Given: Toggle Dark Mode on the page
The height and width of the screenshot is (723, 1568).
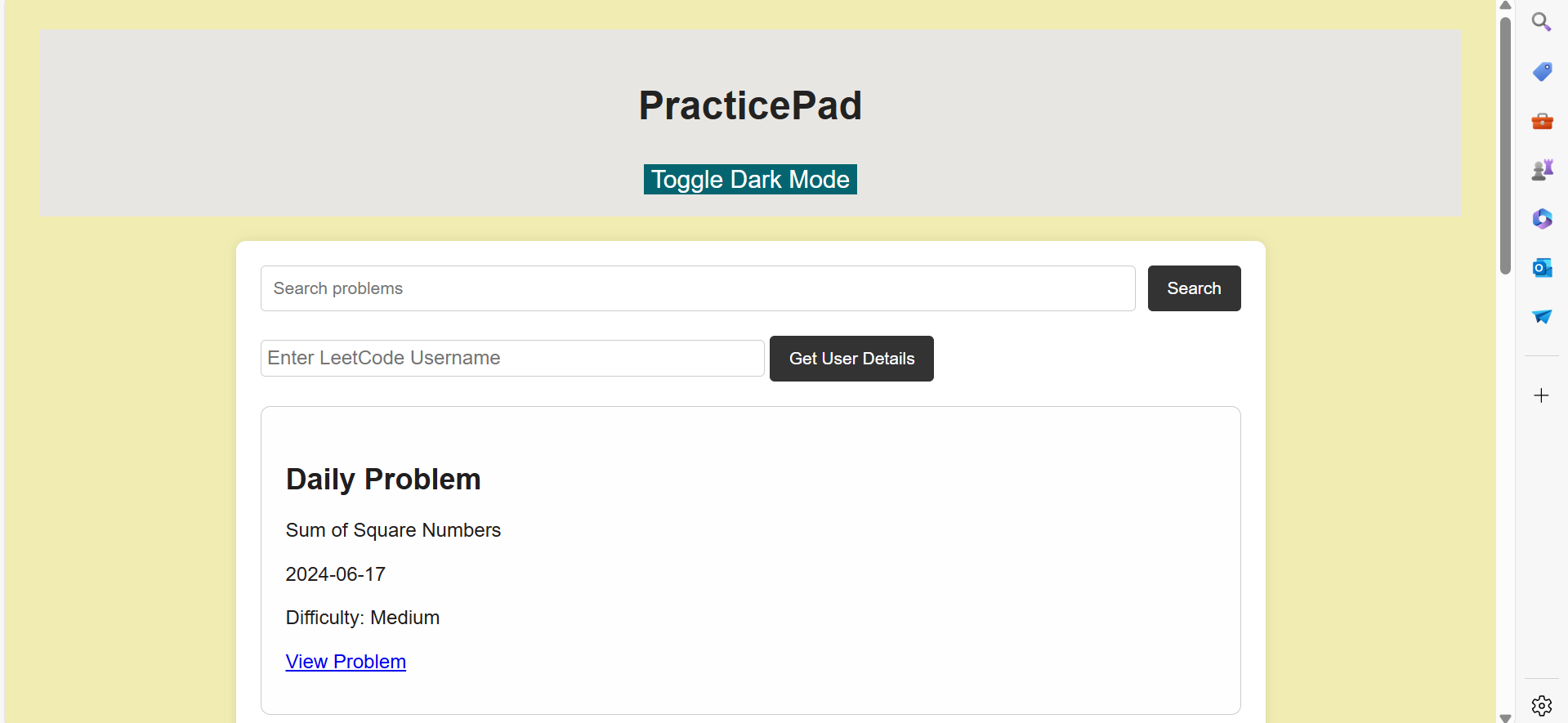Looking at the screenshot, I should click(749, 179).
